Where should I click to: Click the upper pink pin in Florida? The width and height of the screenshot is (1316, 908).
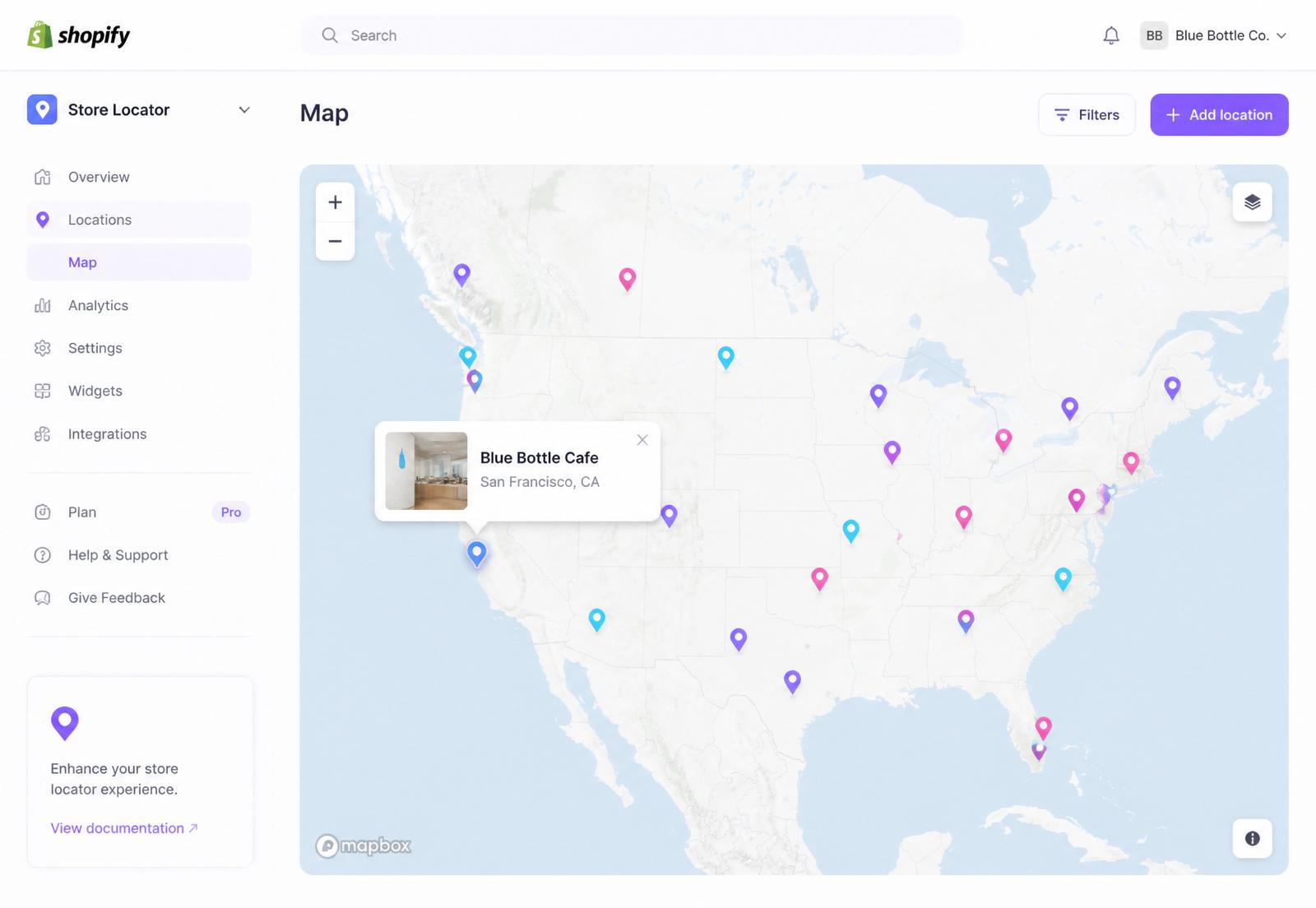[1043, 727]
